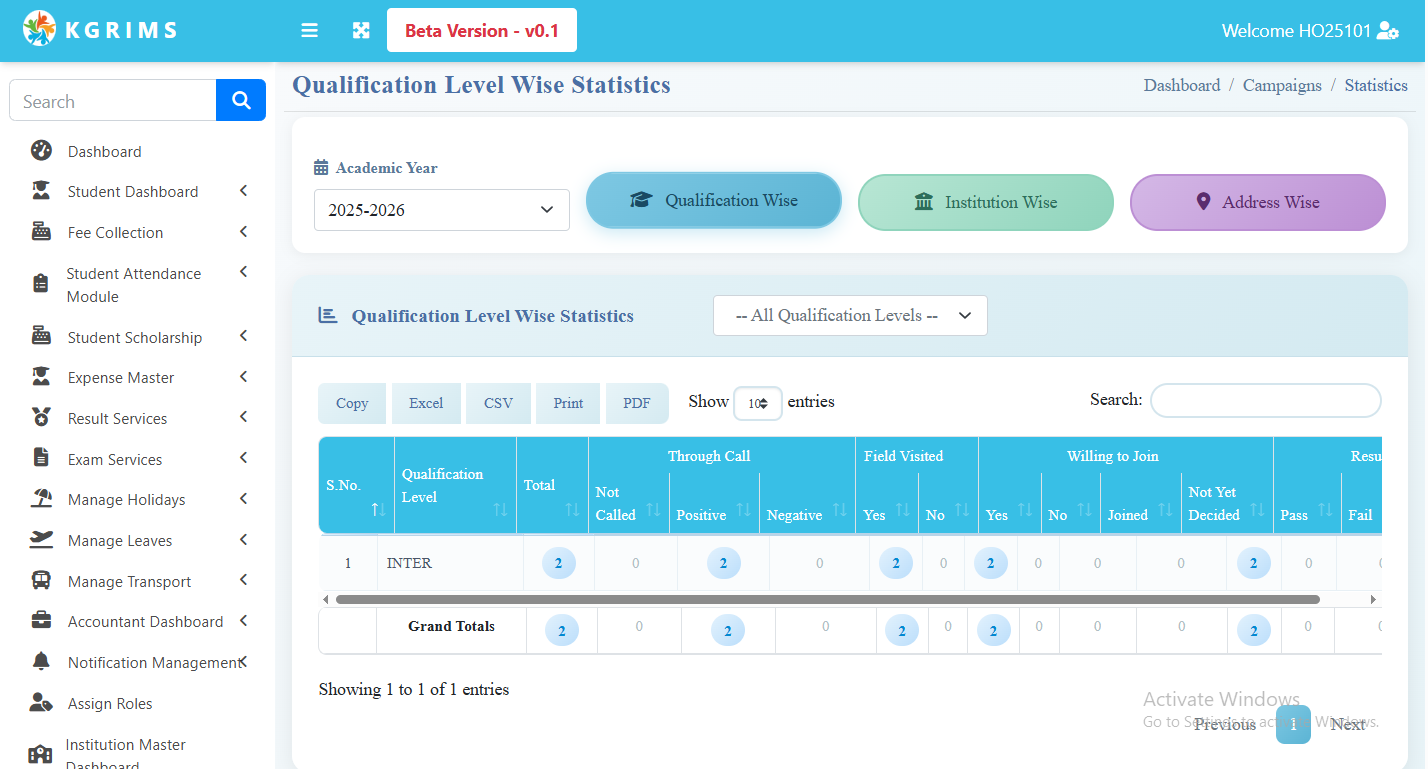Open the All Qualification Levels dropdown

pyautogui.click(x=849, y=315)
